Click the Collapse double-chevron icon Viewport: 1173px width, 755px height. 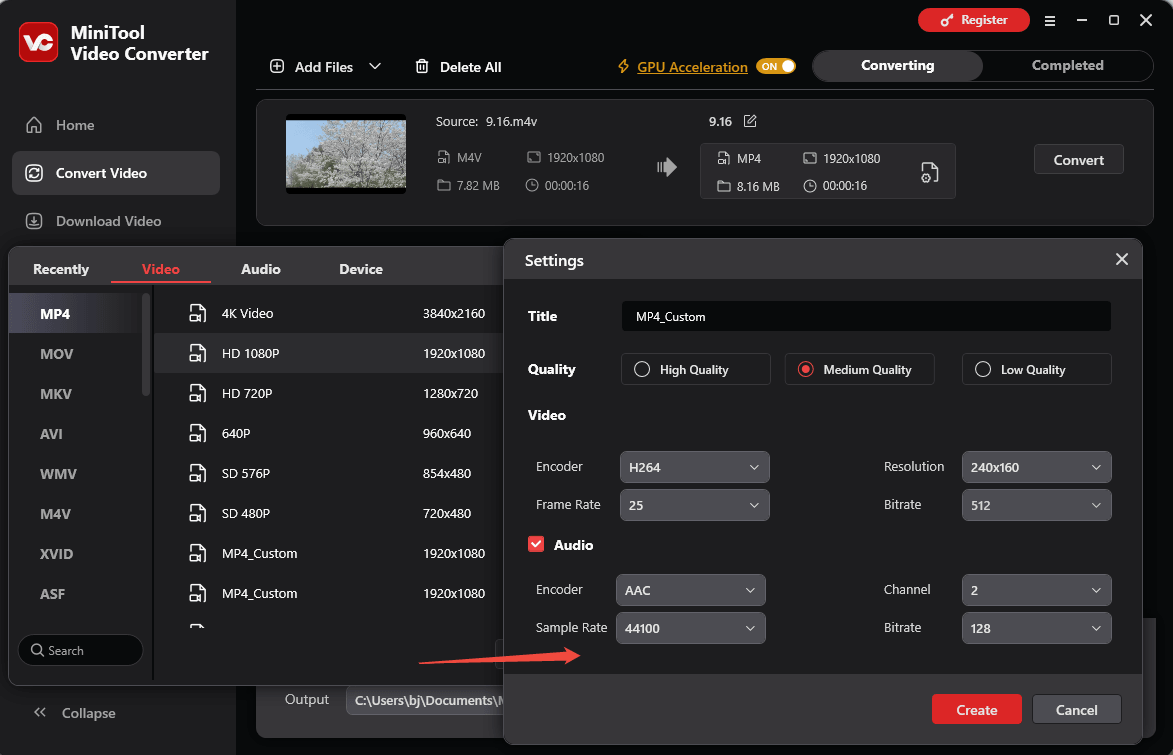pyautogui.click(x=40, y=712)
